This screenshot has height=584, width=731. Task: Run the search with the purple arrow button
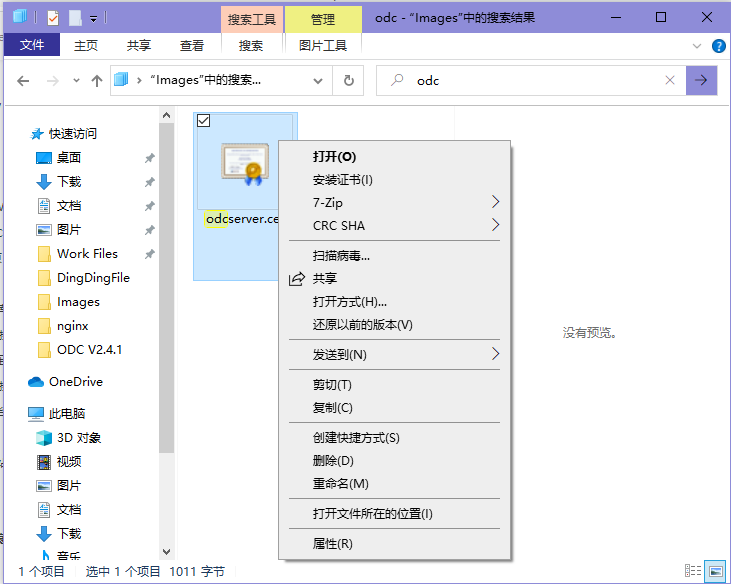coord(701,81)
